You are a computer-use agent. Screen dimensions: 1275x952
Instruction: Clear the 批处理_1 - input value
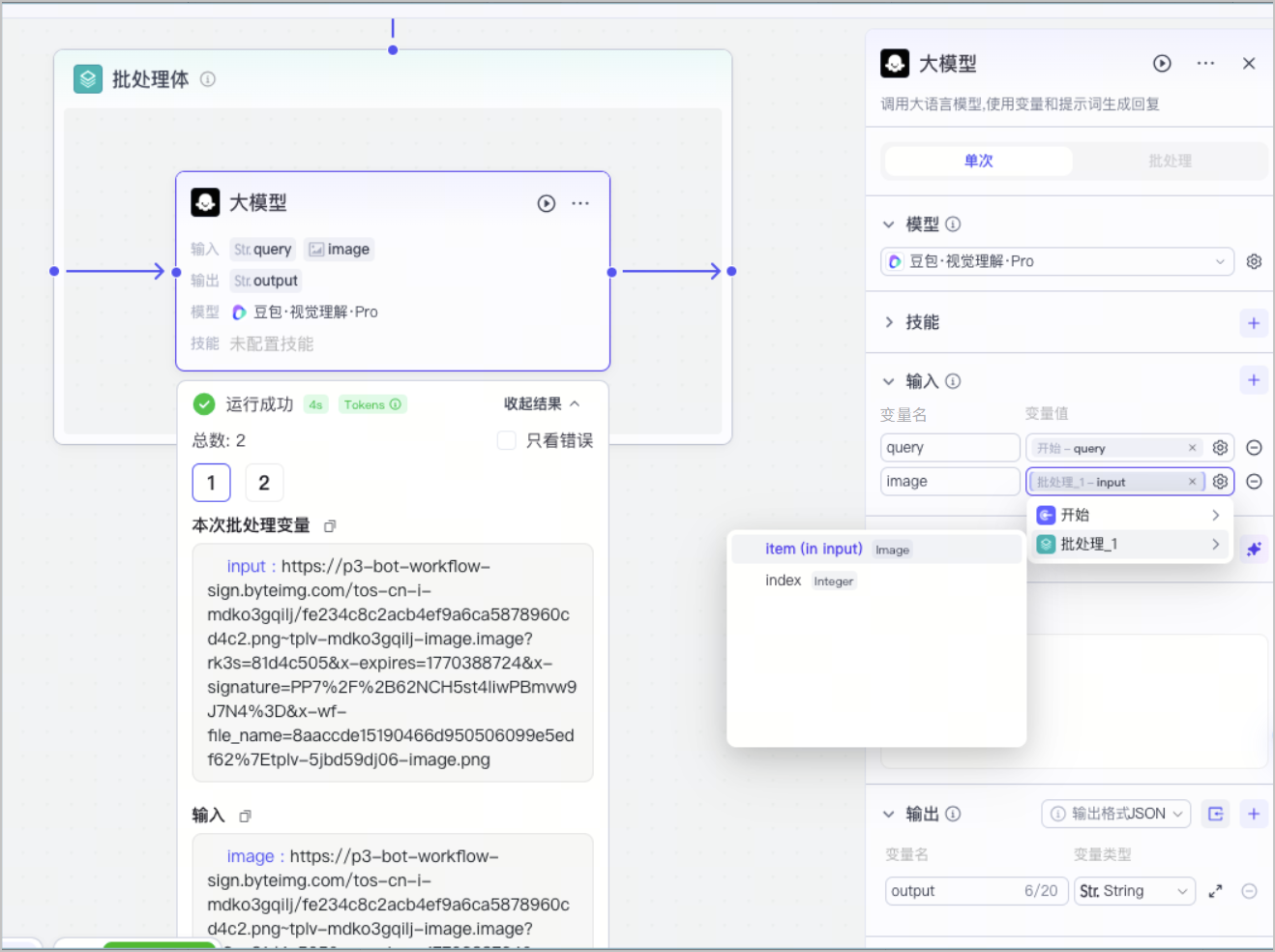[x=1192, y=482]
